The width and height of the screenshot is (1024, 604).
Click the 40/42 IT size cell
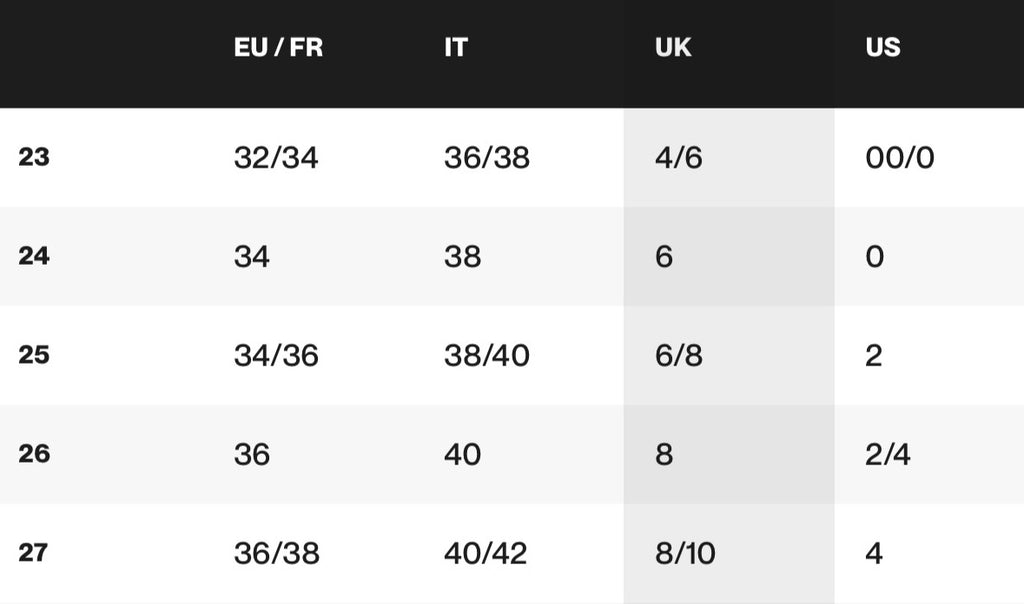485,553
